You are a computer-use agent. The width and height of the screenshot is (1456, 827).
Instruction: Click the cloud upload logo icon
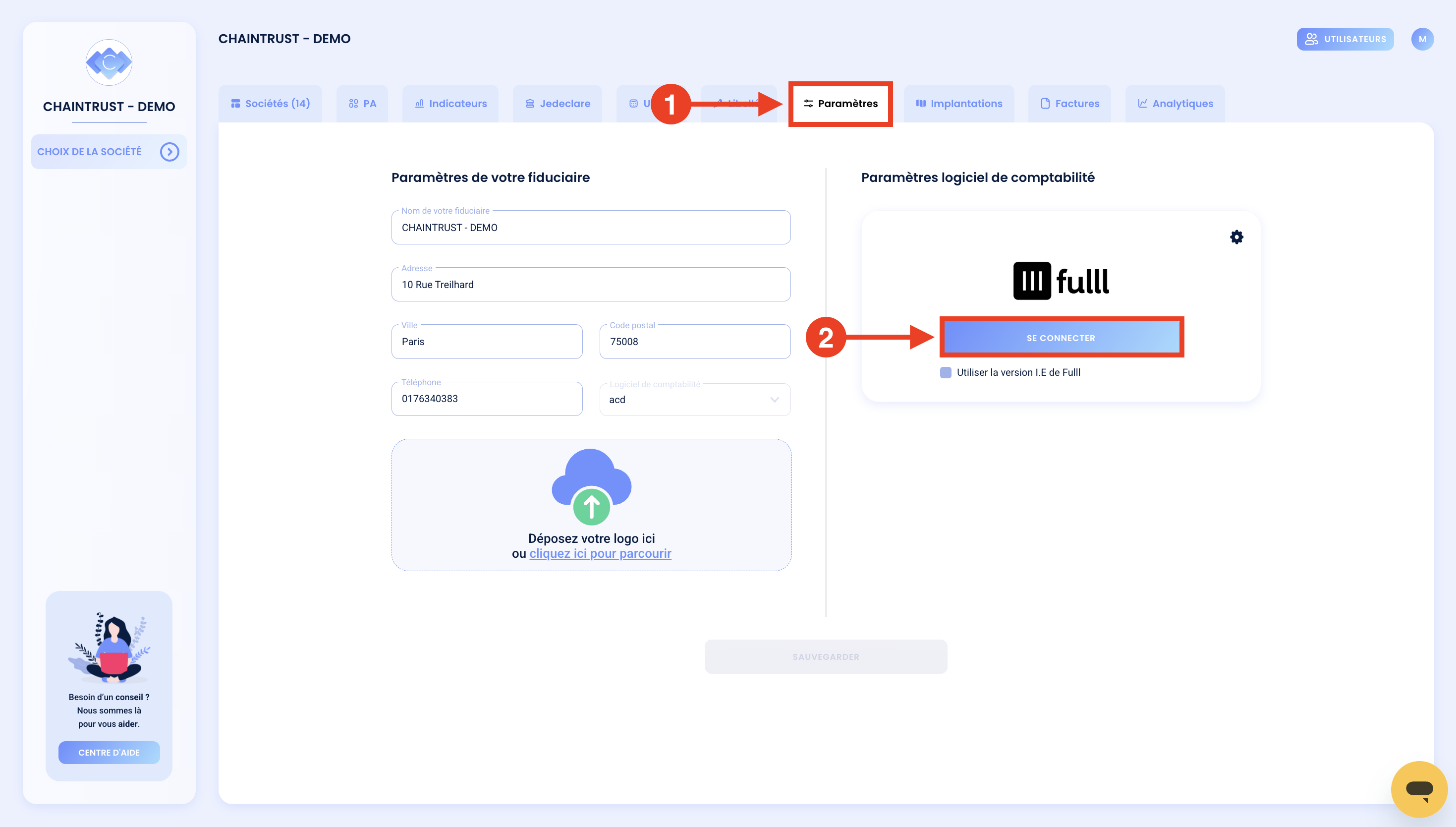pyautogui.click(x=592, y=487)
